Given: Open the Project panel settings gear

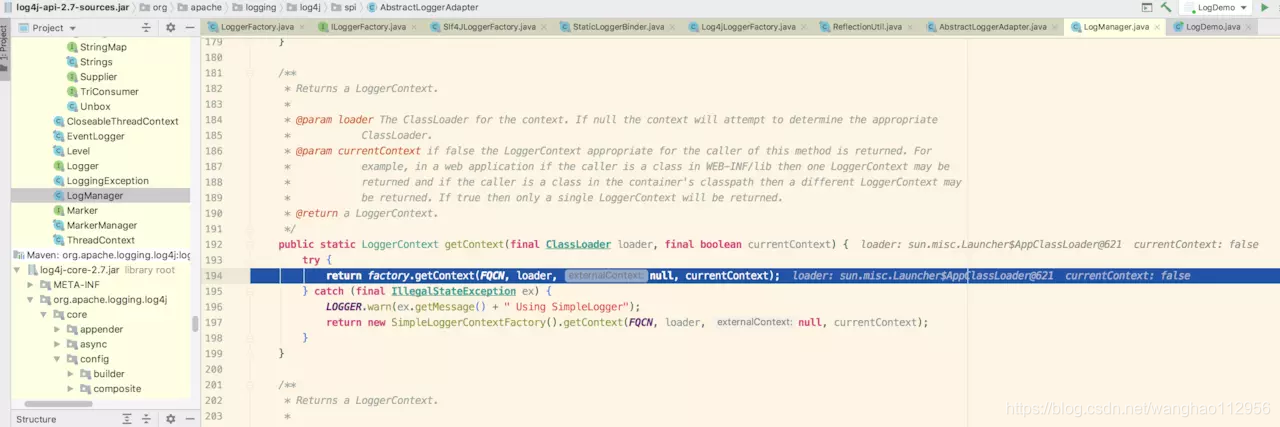Looking at the screenshot, I should (170, 28).
